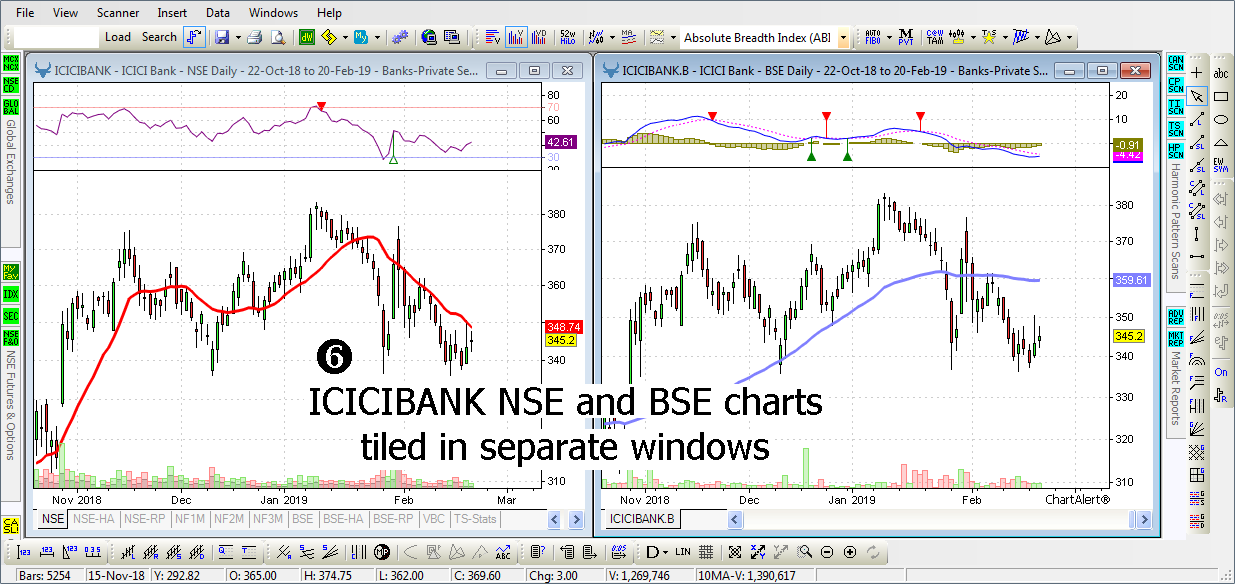Screen dimensions: 1235x584
Task: Click the symbol input field
Action: pyautogui.click(x=56, y=37)
